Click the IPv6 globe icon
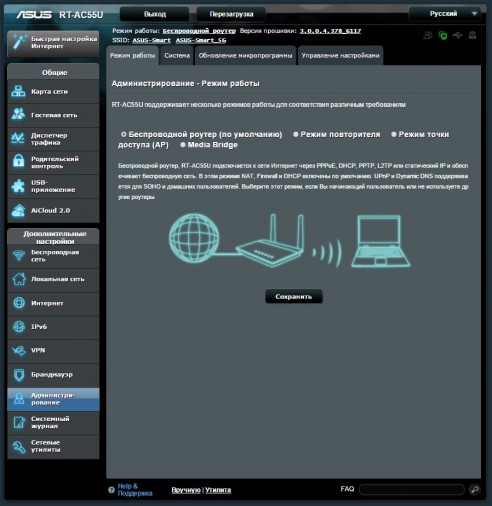 (19, 327)
